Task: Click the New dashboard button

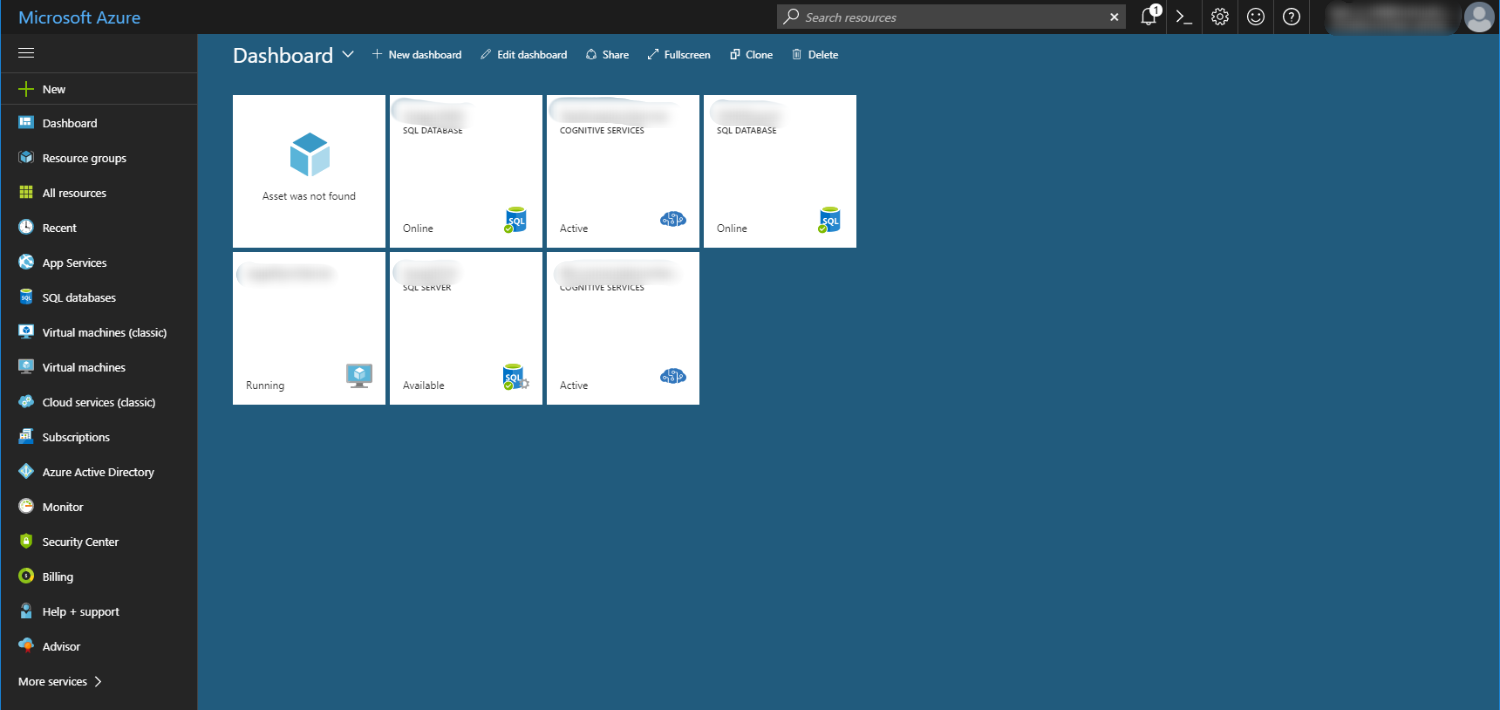Action: [x=416, y=55]
